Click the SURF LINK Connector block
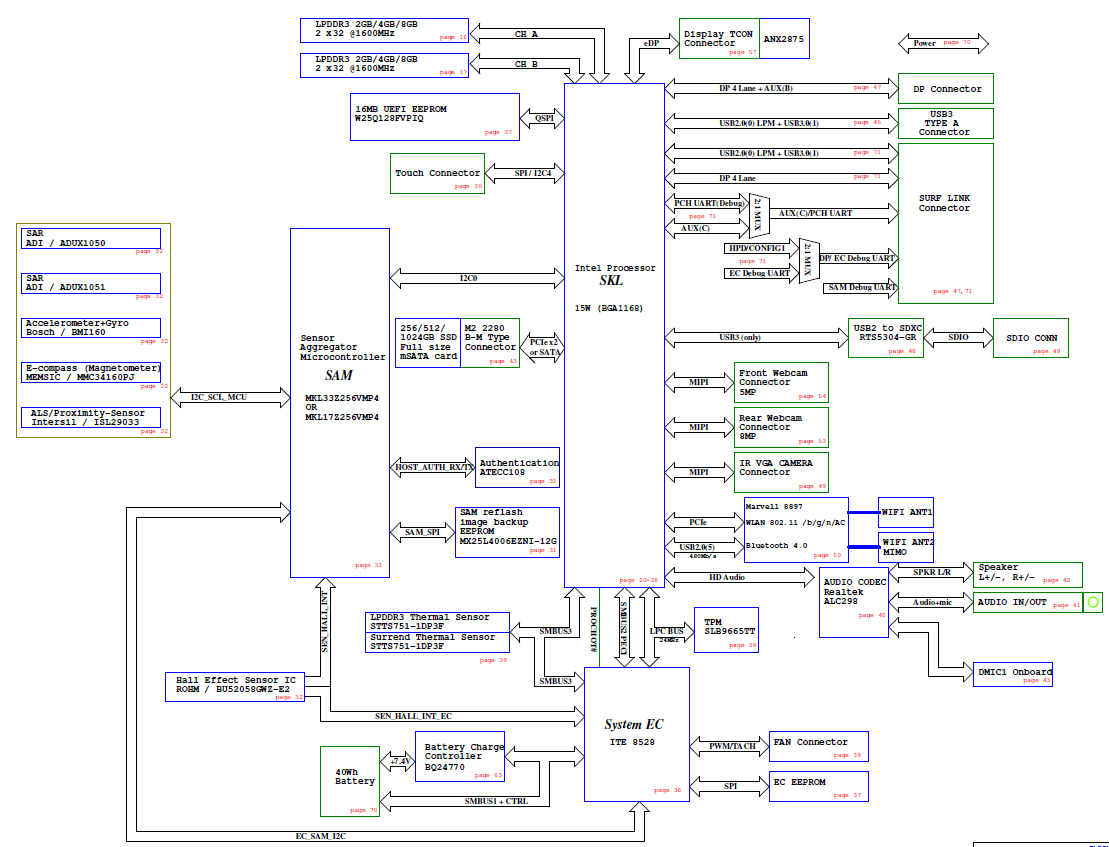The height and width of the screenshot is (847, 1109). coord(945,222)
